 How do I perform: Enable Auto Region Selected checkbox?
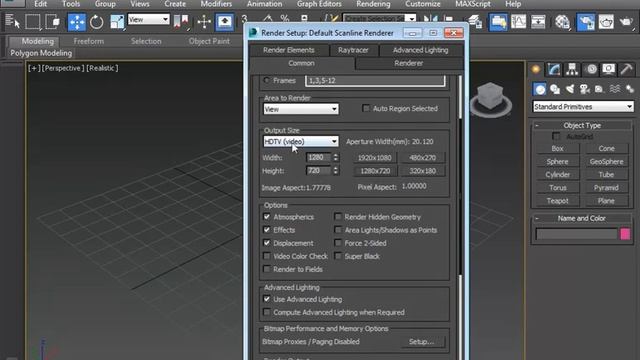[366, 108]
